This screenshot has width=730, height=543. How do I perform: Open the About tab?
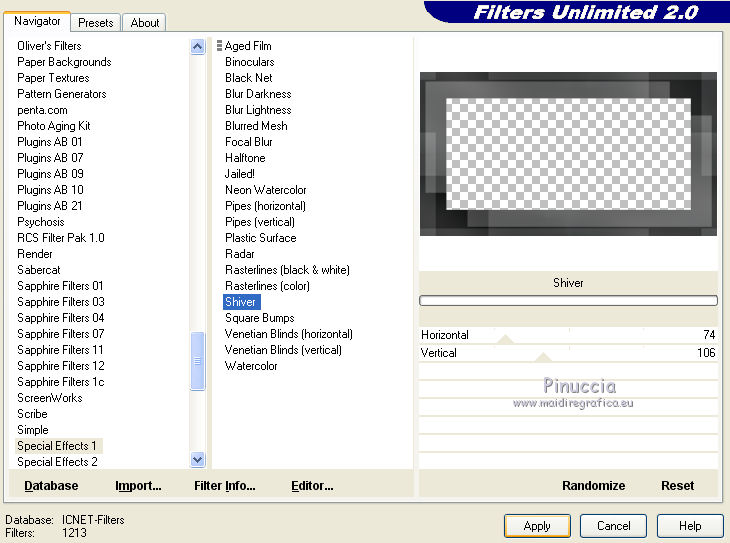[144, 23]
